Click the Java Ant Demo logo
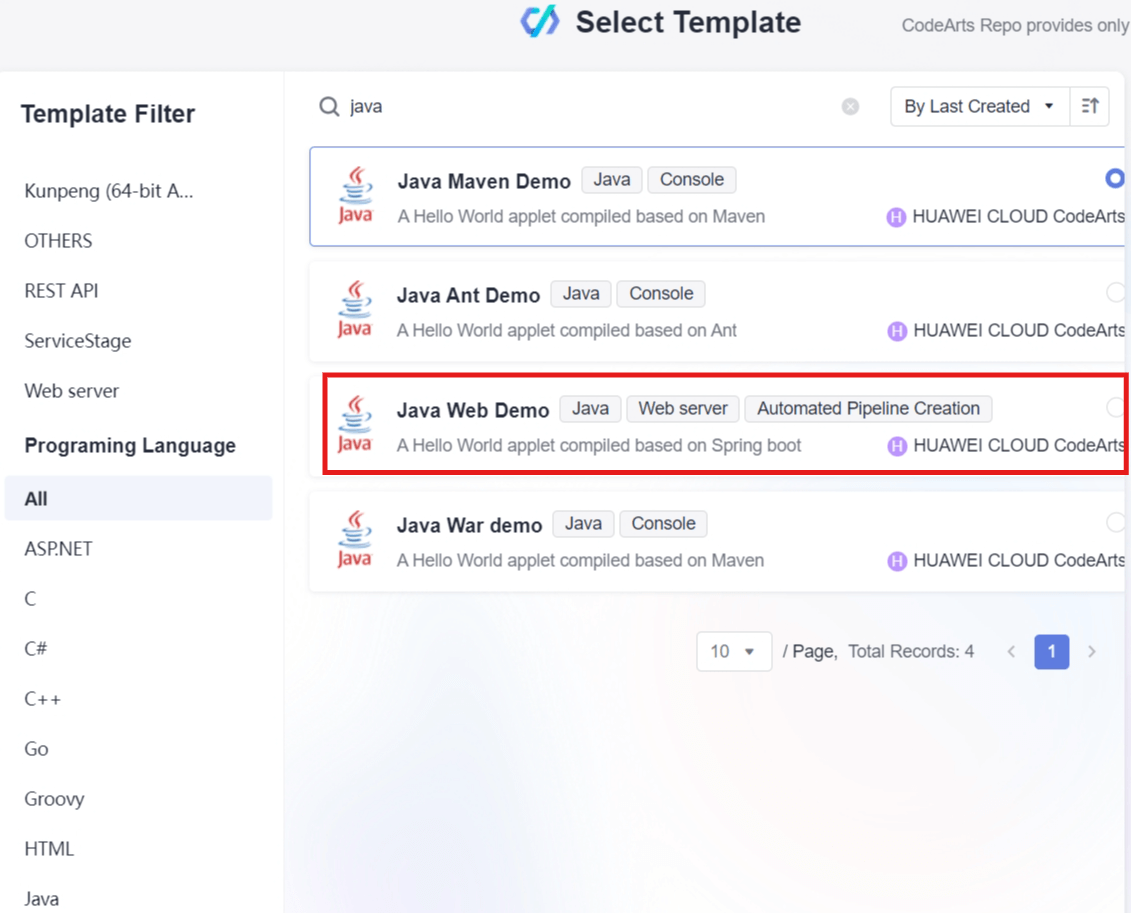This screenshot has width=1131, height=913. [355, 310]
